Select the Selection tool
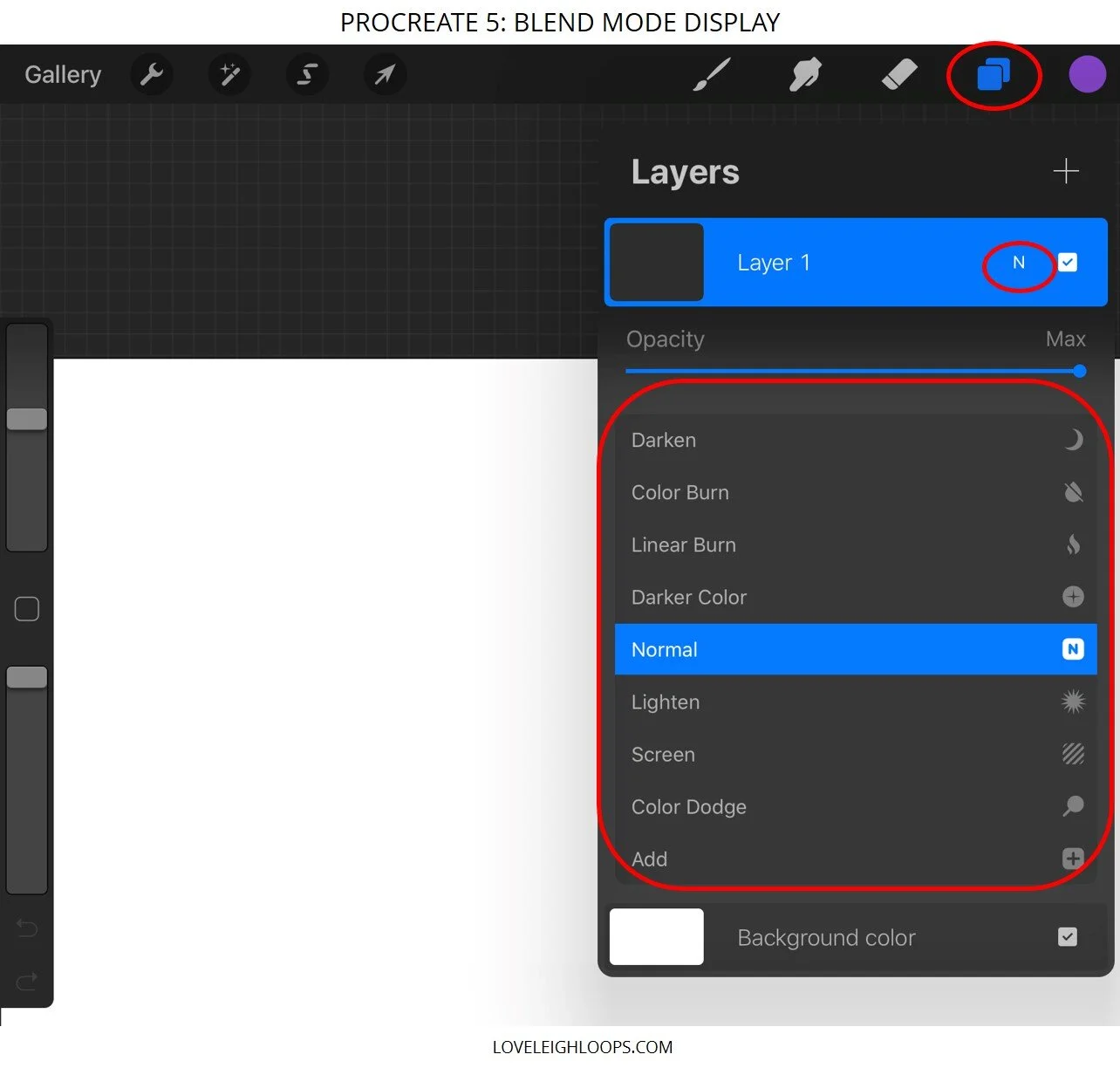The height and width of the screenshot is (1068, 1120). click(306, 74)
